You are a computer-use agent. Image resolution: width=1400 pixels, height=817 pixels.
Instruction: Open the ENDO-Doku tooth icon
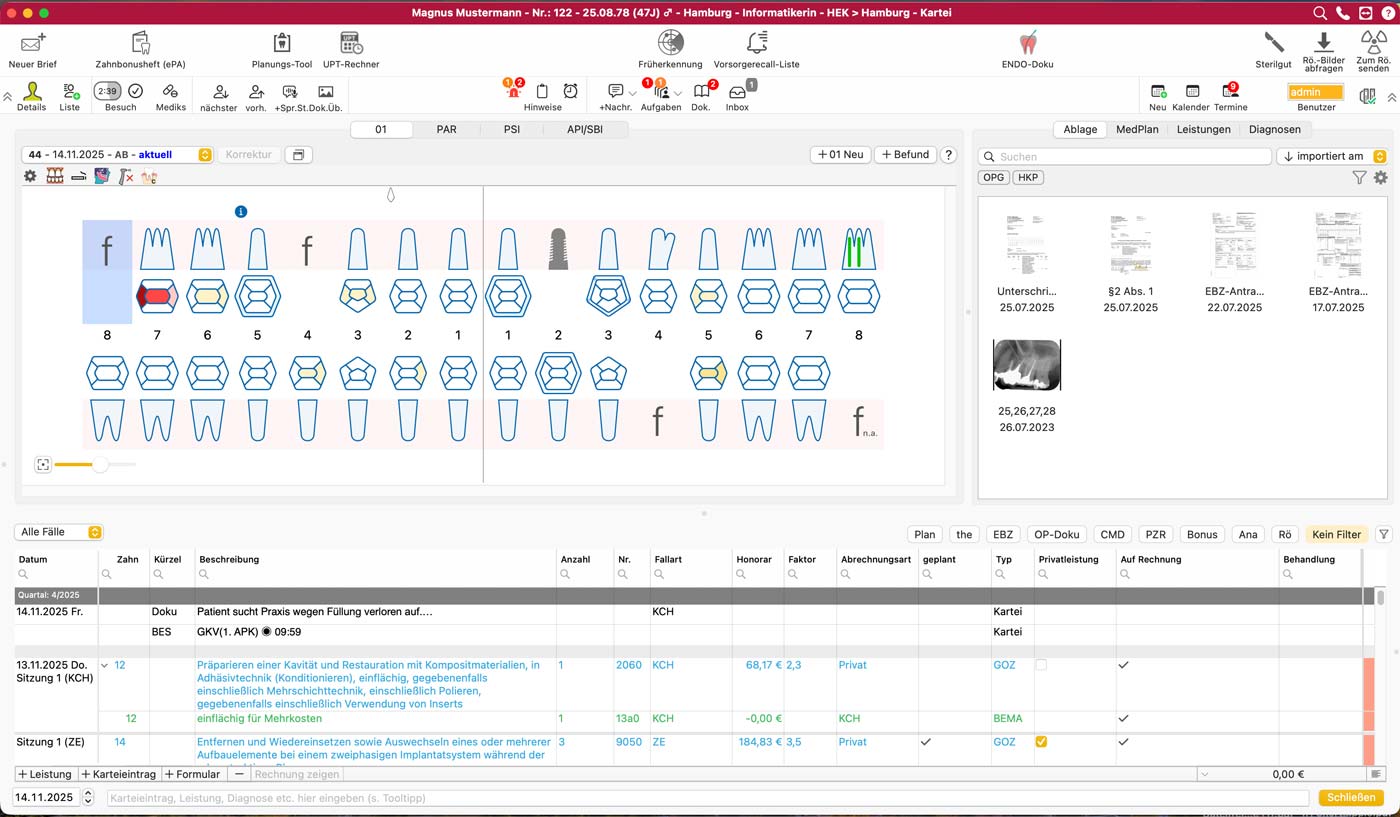(x=1027, y=43)
